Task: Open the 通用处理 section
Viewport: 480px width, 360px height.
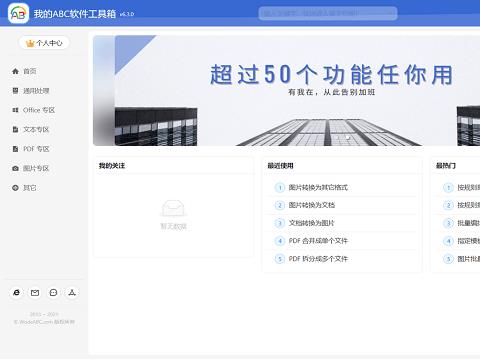Action: pos(31,91)
